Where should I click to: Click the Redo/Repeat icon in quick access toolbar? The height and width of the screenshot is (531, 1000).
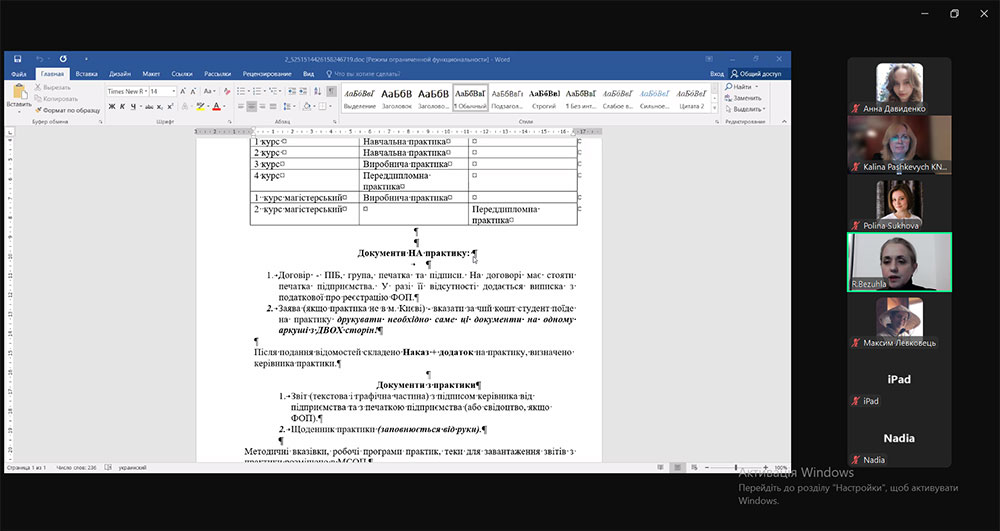(x=63, y=59)
